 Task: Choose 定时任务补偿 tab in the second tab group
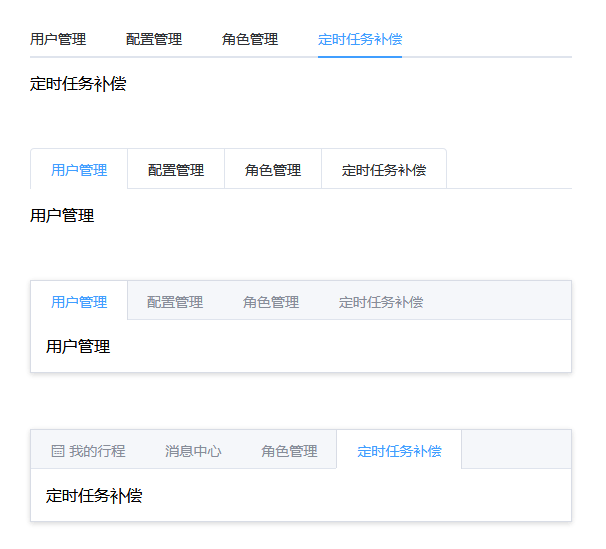tap(384, 170)
